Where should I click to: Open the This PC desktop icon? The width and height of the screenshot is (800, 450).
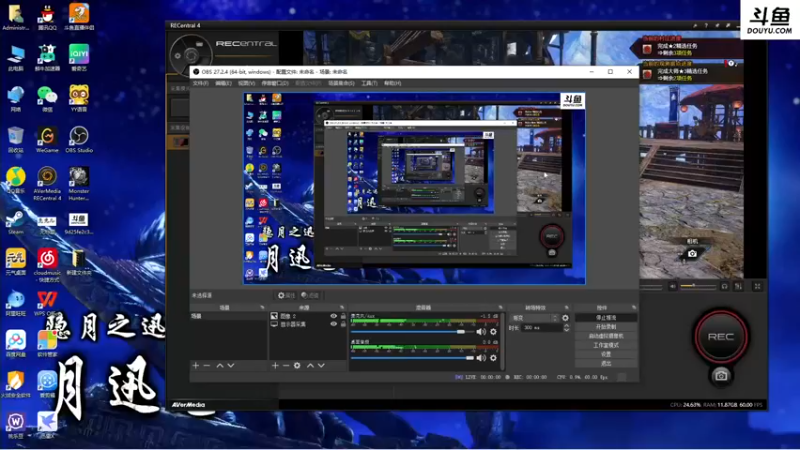point(15,58)
